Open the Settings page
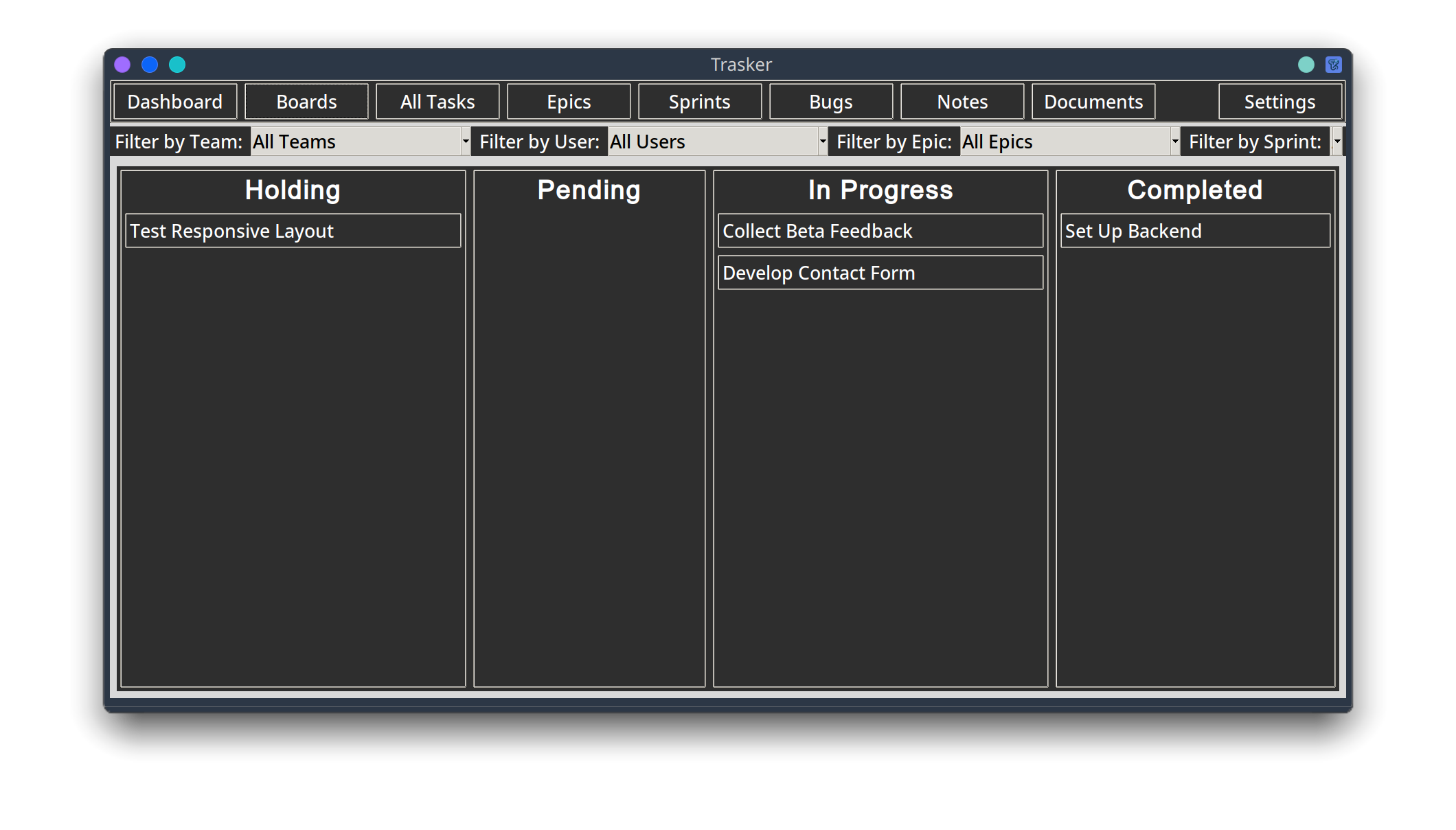 point(1279,101)
